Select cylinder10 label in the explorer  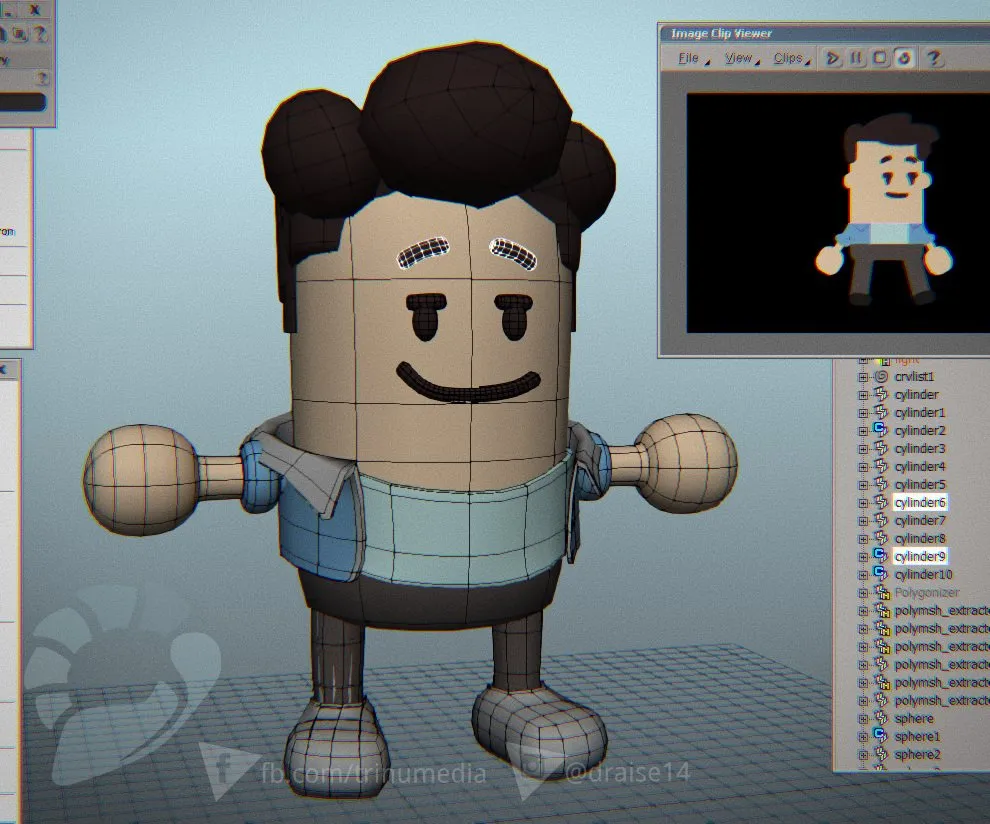coord(923,575)
